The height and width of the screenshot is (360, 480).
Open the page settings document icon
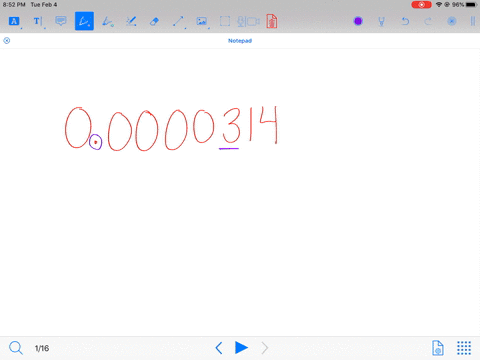[x=438, y=348]
